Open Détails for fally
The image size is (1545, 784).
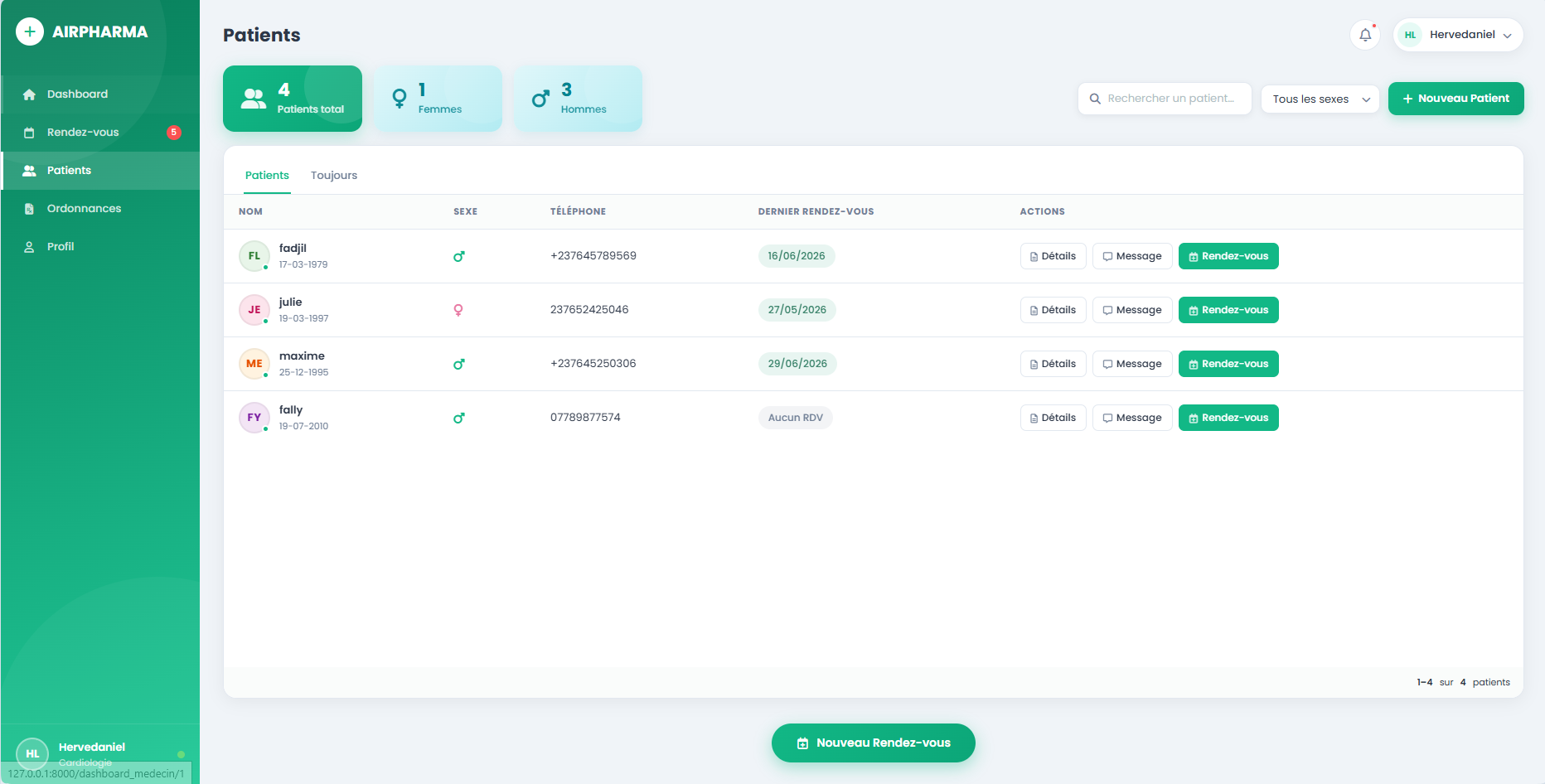tap(1053, 418)
